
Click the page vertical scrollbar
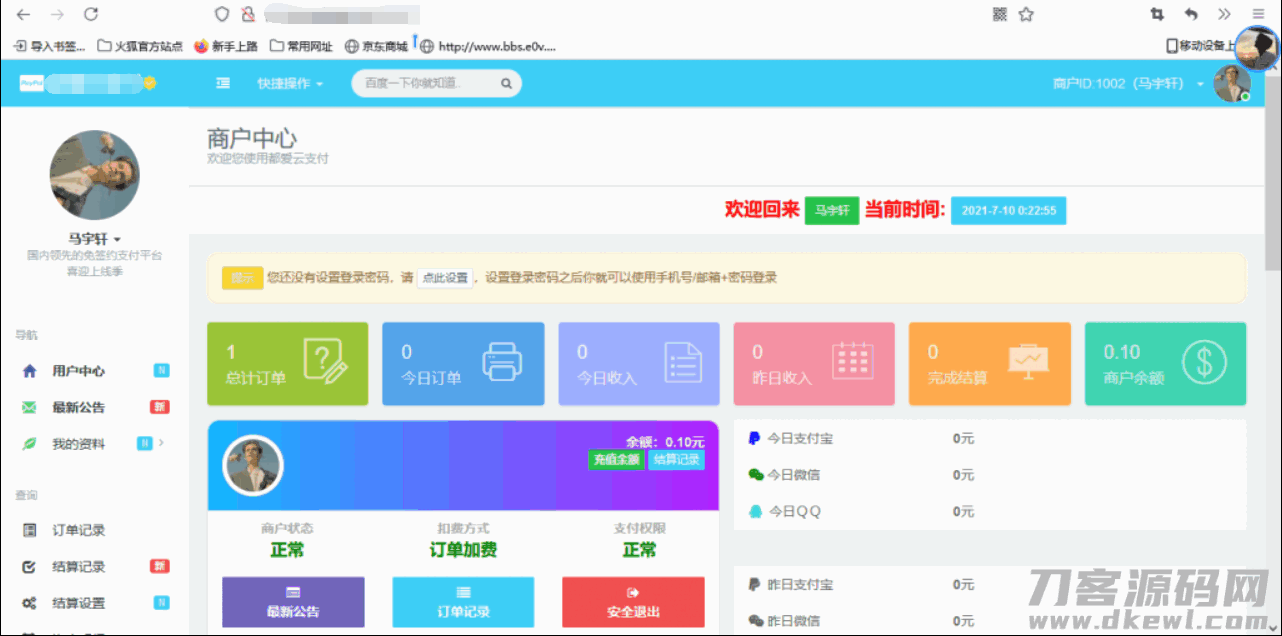point(1273,200)
